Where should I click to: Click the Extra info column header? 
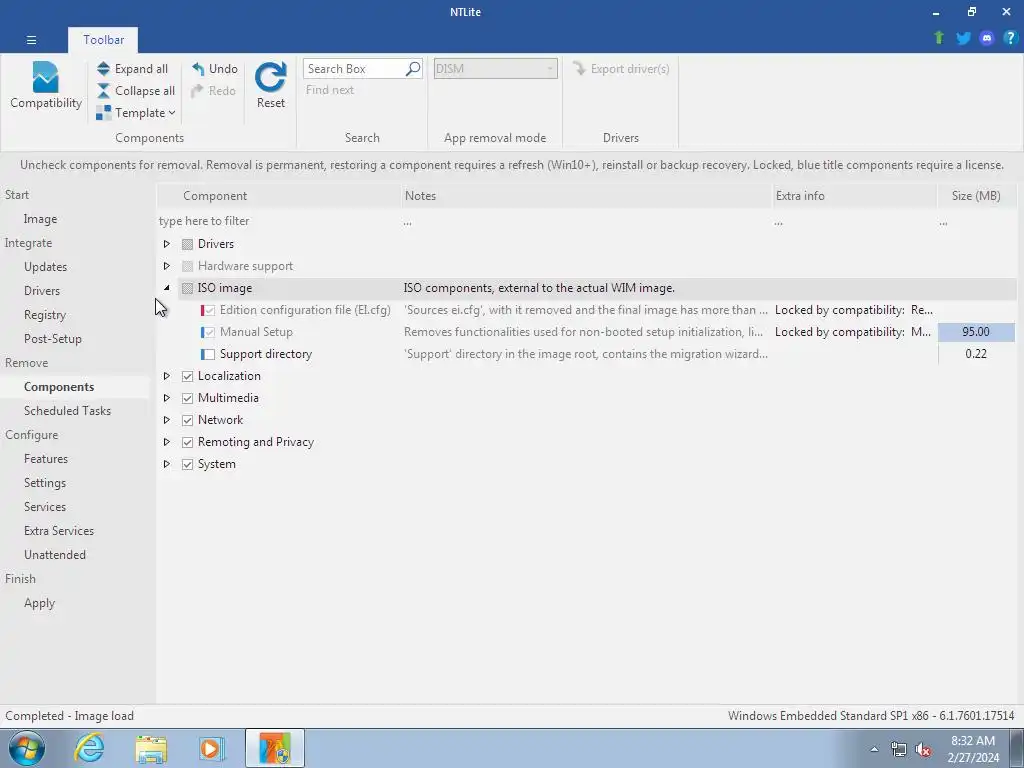(854, 196)
